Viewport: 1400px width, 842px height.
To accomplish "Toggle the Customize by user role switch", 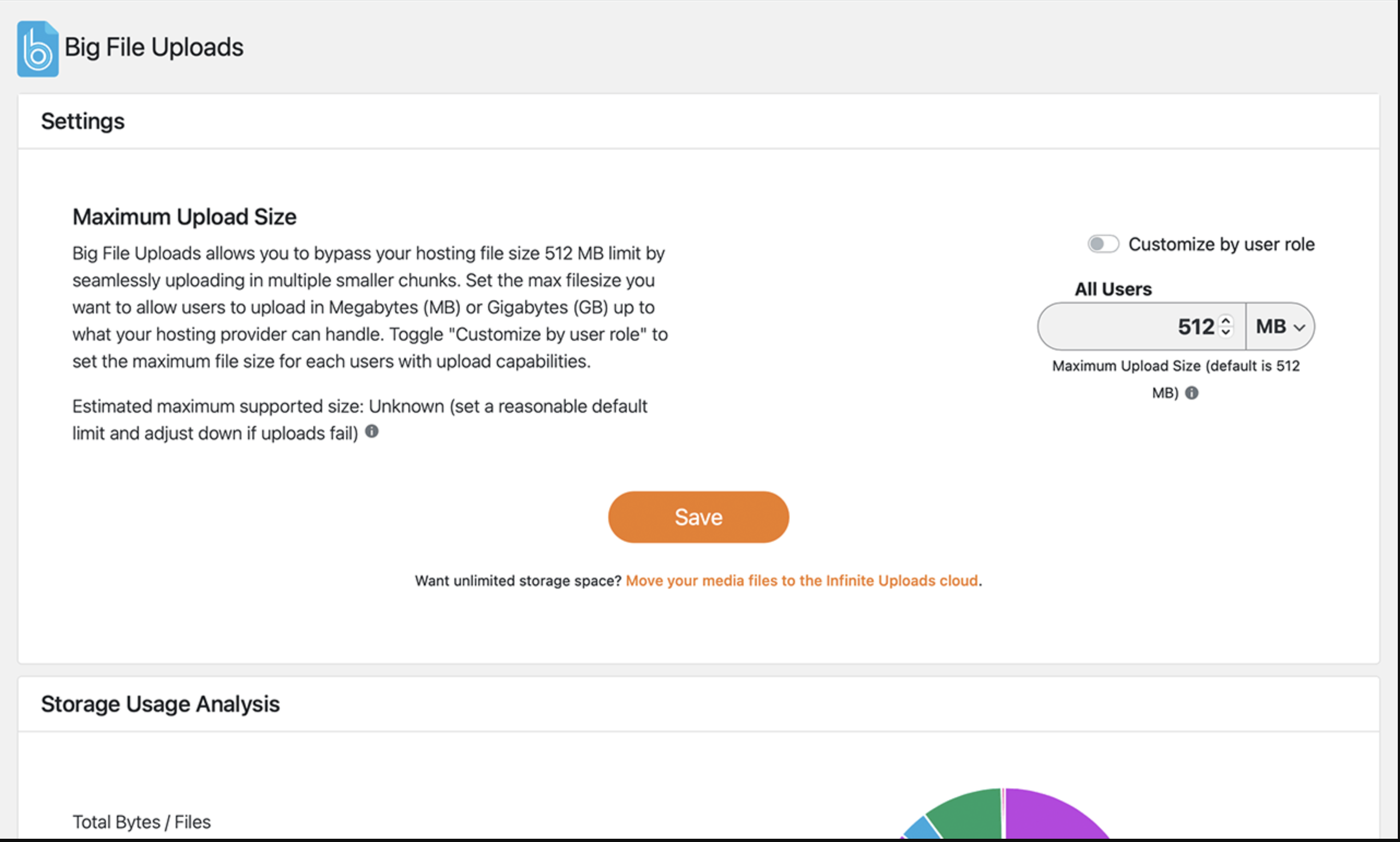I will (1103, 244).
